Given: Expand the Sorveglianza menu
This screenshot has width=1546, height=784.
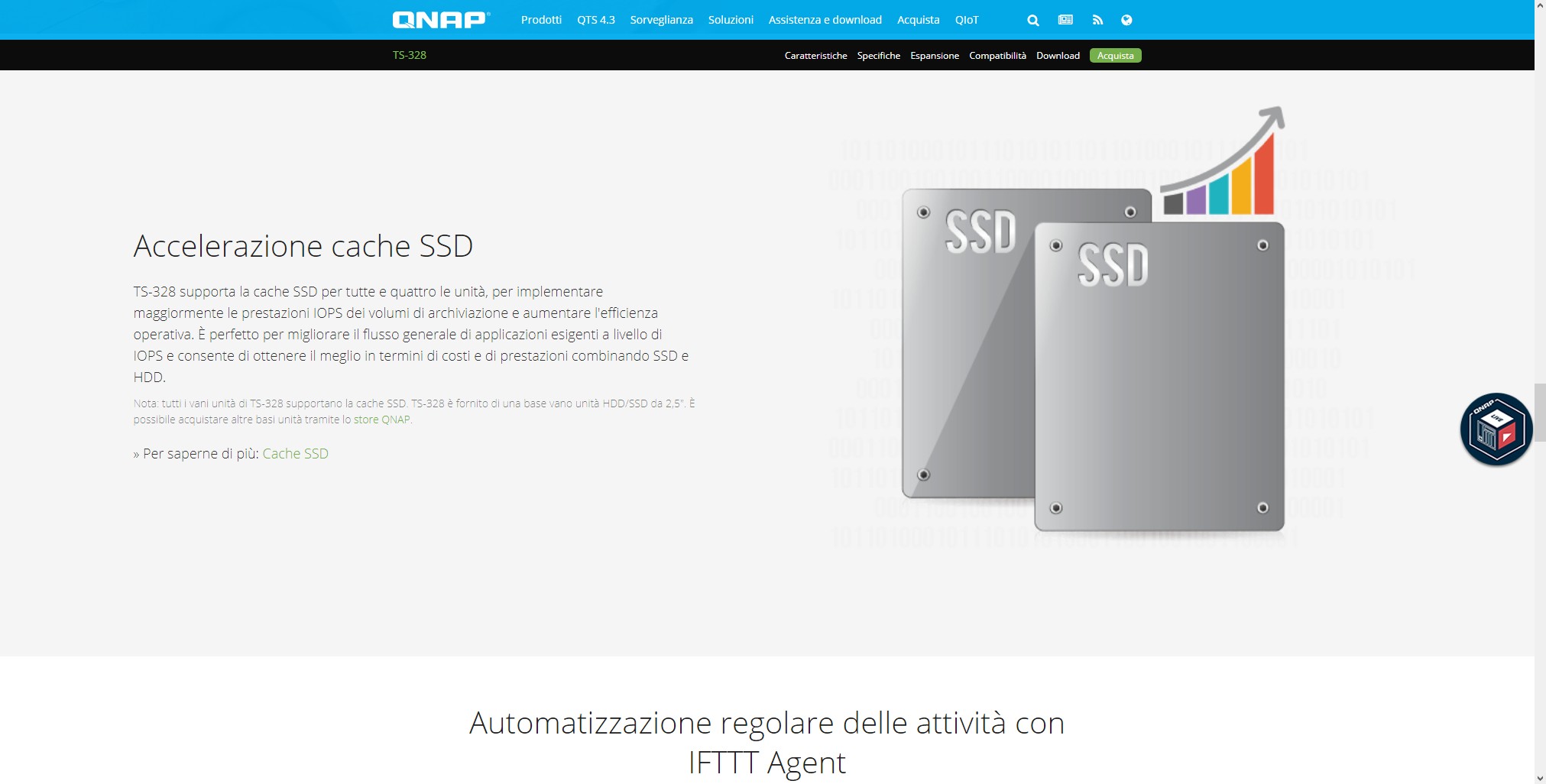Looking at the screenshot, I should [661, 20].
